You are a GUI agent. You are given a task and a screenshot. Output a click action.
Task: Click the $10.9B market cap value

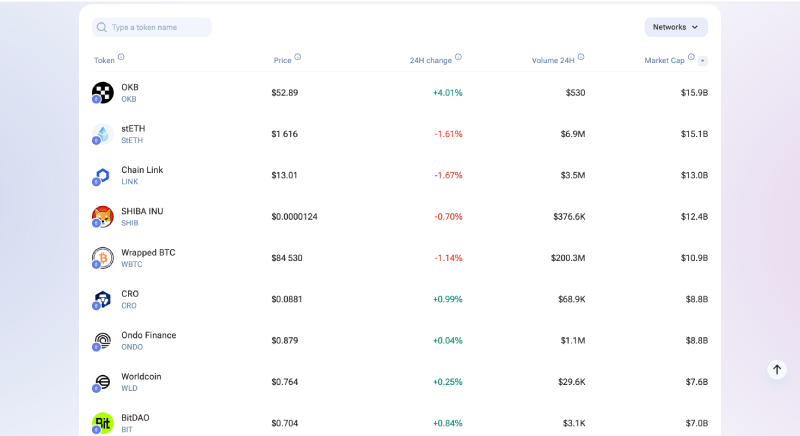click(x=694, y=258)
